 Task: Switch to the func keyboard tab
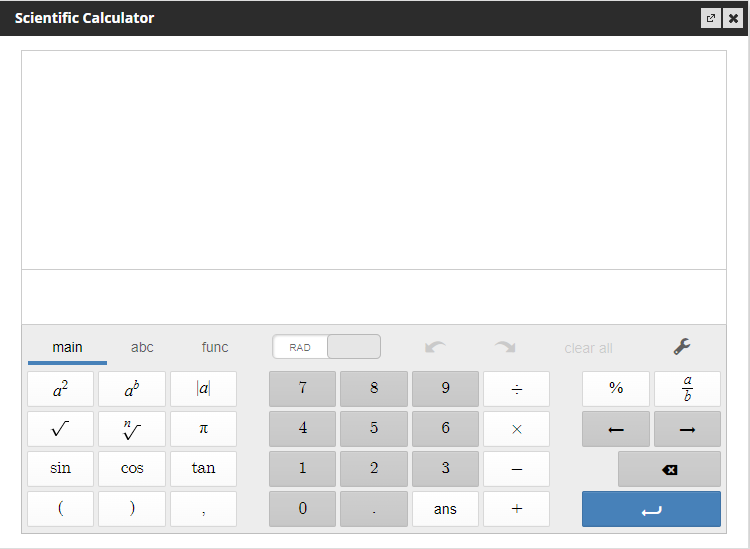215,347
